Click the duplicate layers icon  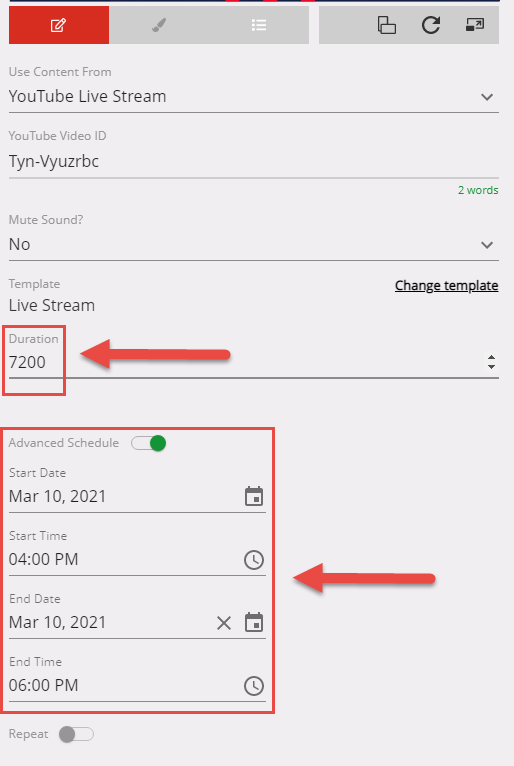[386, 25]
